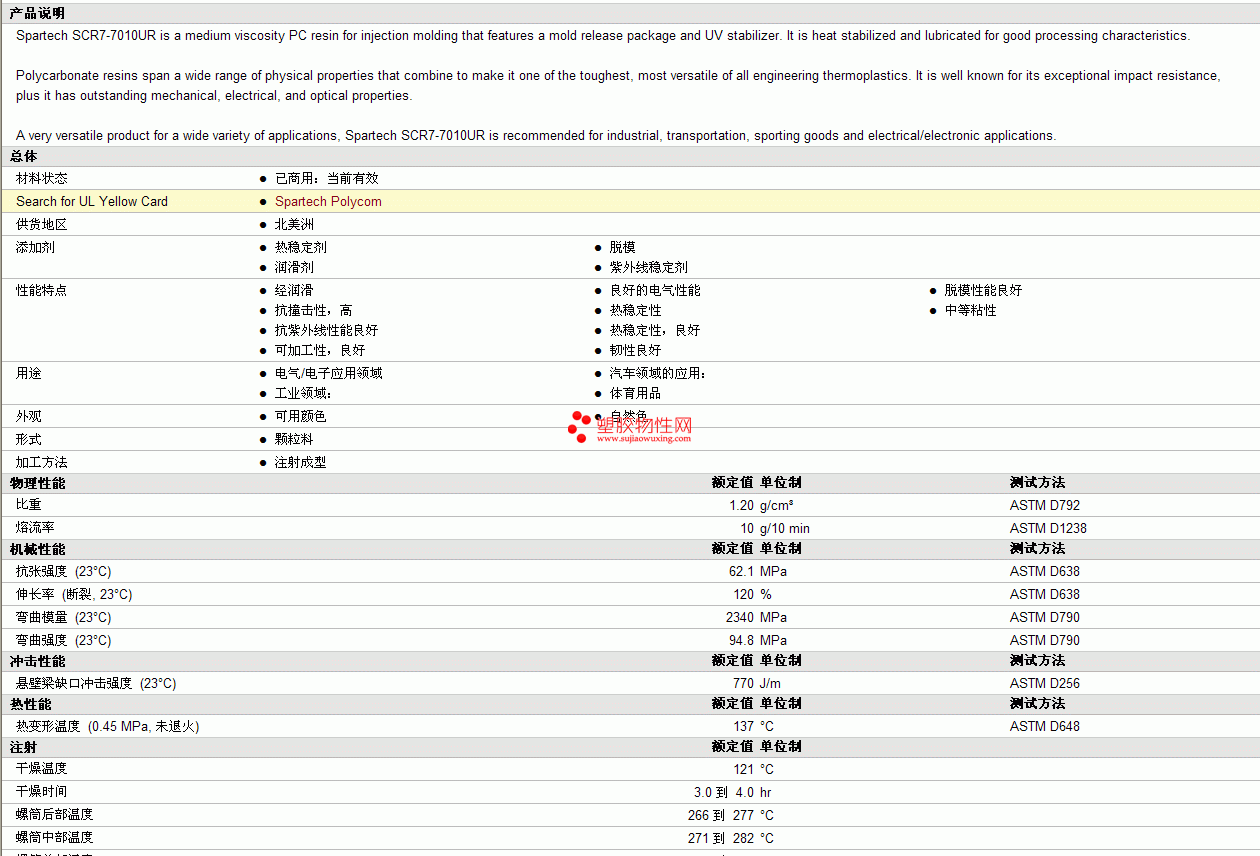Click the 热稳定剂 additive entry
Screen dimensions: 1260x856
(301, 247)
